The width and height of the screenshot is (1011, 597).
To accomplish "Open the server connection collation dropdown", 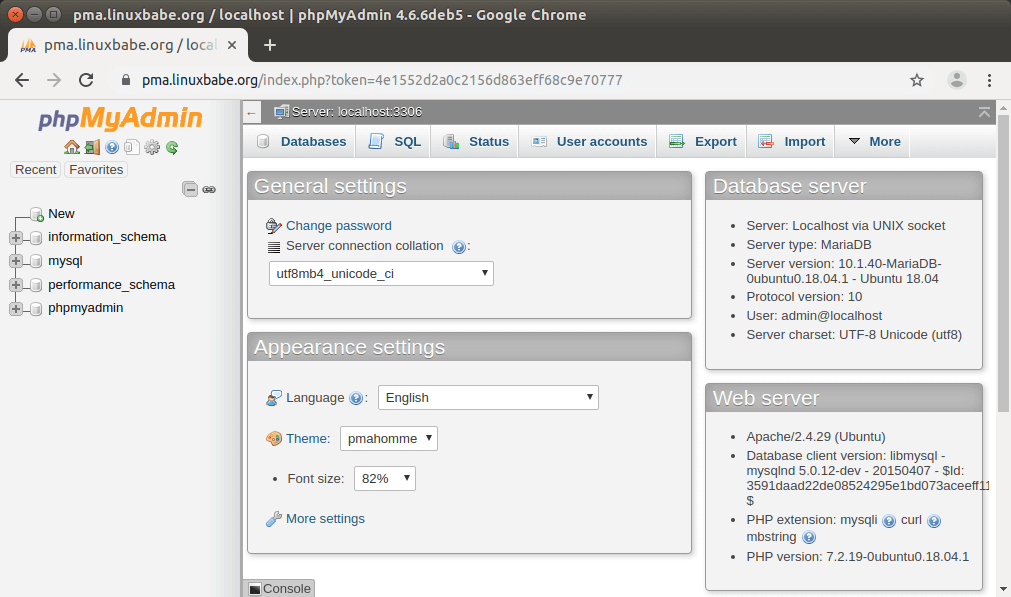I will [x=381, y=273].
